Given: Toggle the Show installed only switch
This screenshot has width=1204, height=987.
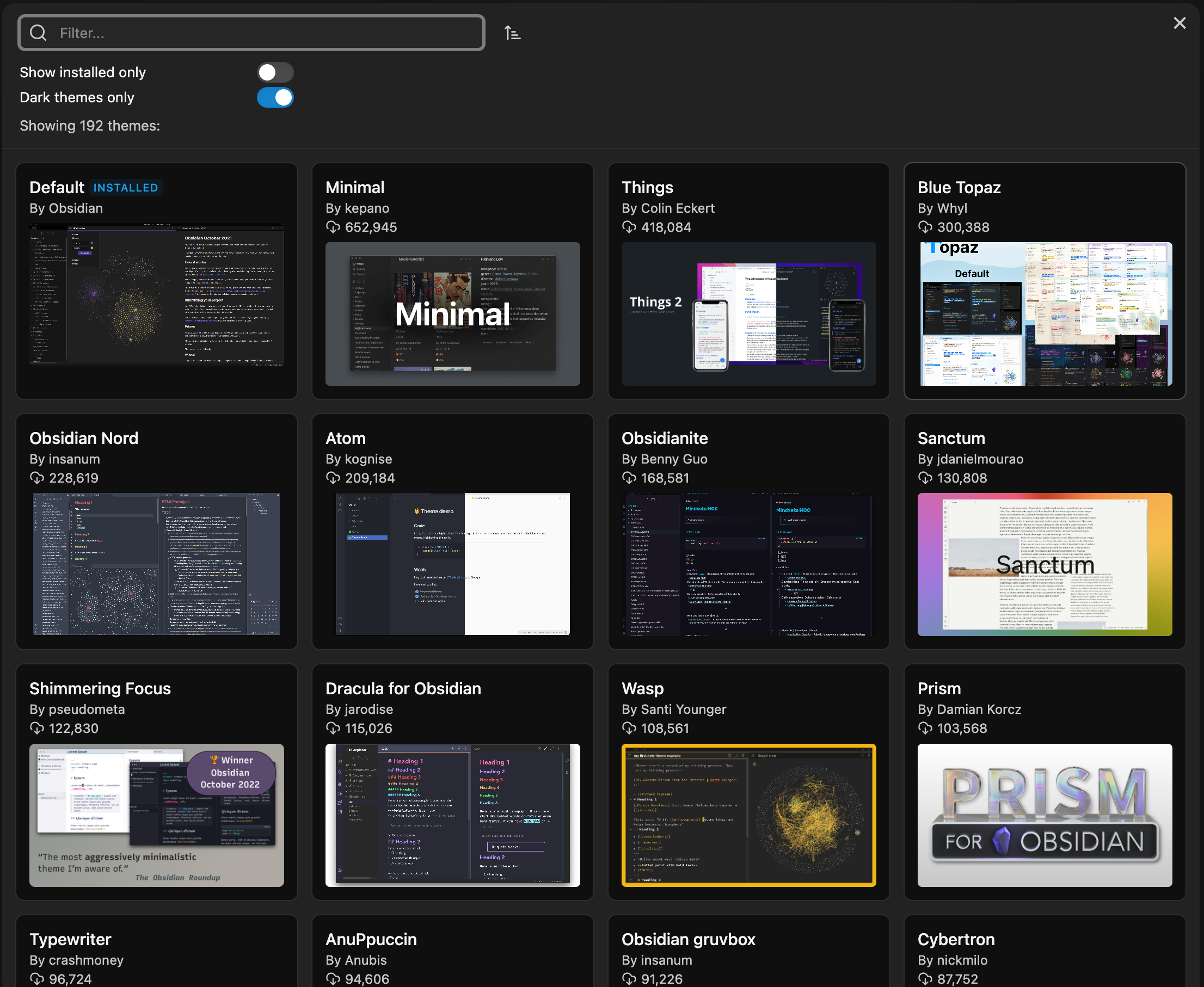Looking at the screenshot, I should pyautogui.click(x=275, y=72).
